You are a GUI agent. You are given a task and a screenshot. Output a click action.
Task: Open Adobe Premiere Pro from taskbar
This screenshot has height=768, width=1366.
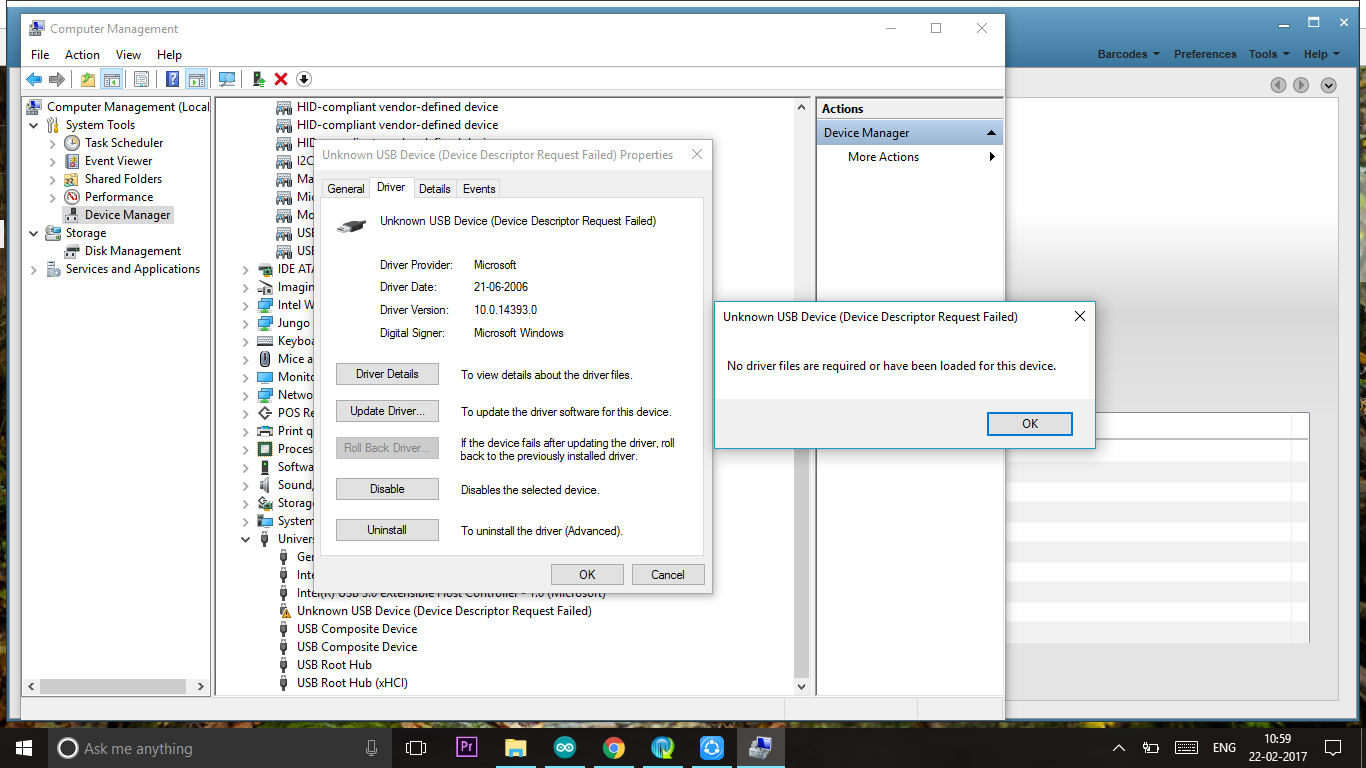pos(466,747)
